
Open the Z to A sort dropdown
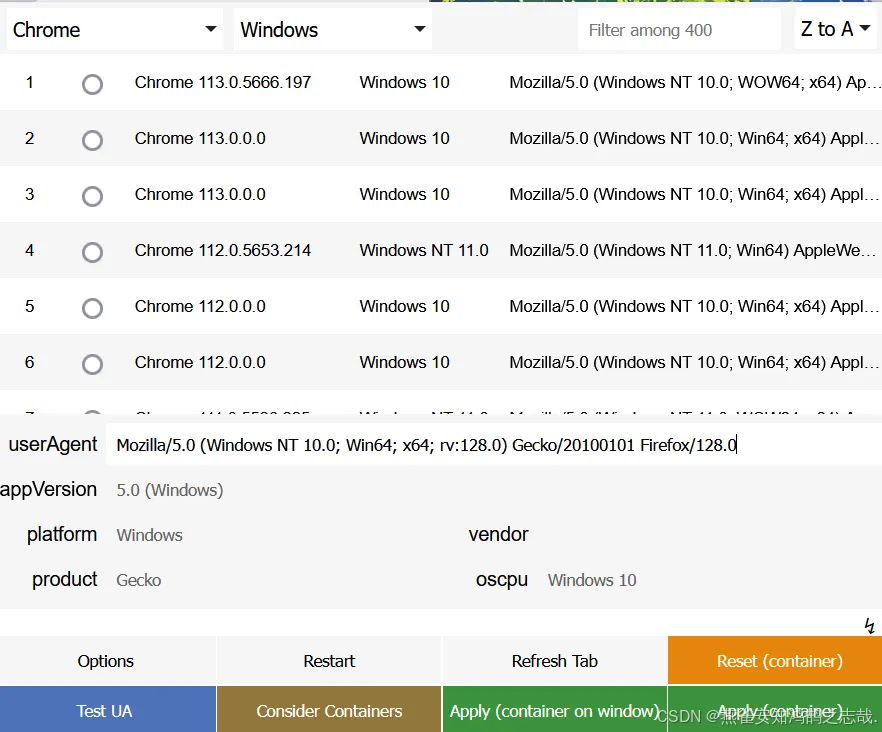[836, 29]
